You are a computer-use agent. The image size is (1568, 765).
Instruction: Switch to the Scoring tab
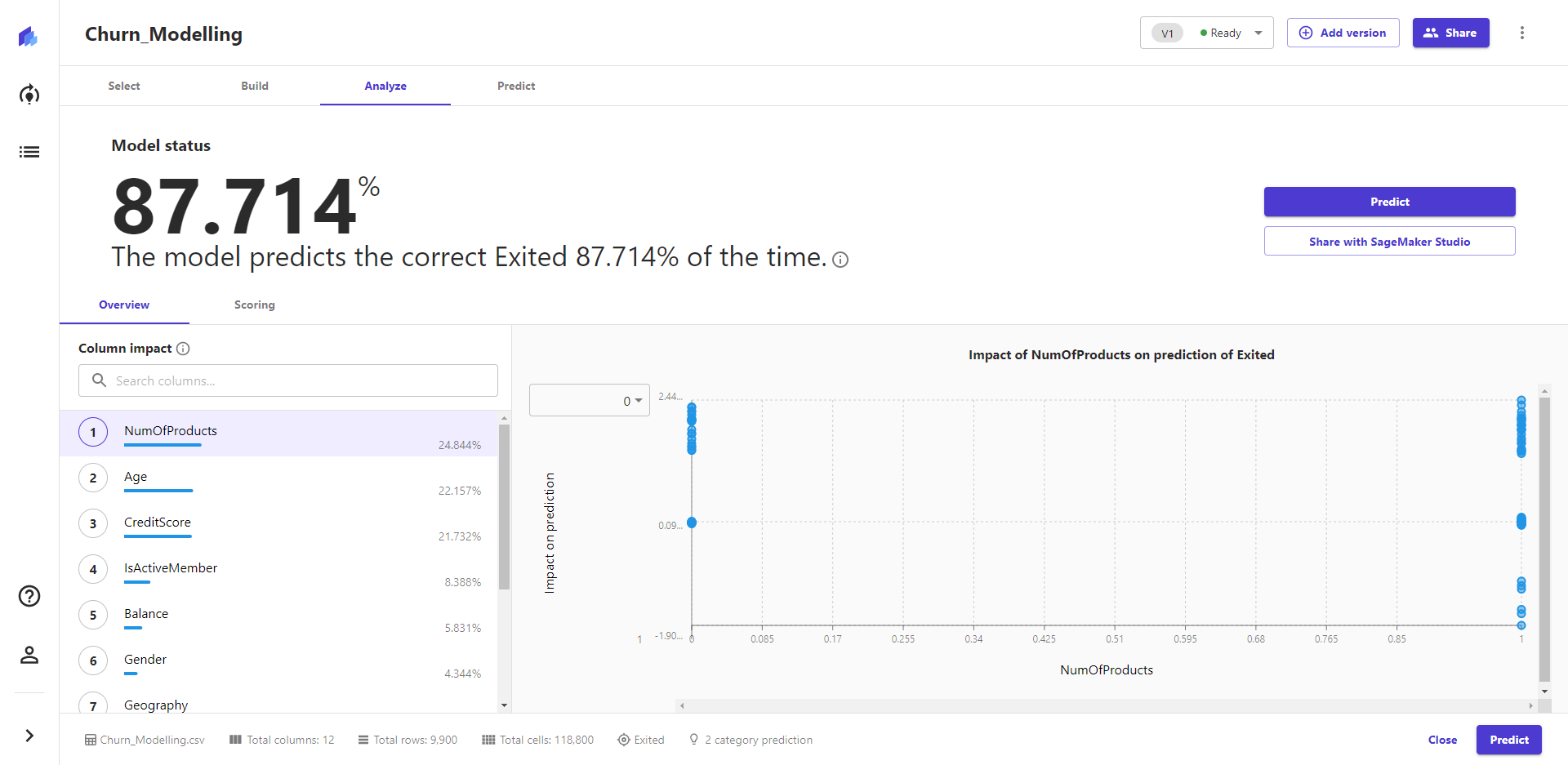tap(254, 305)
